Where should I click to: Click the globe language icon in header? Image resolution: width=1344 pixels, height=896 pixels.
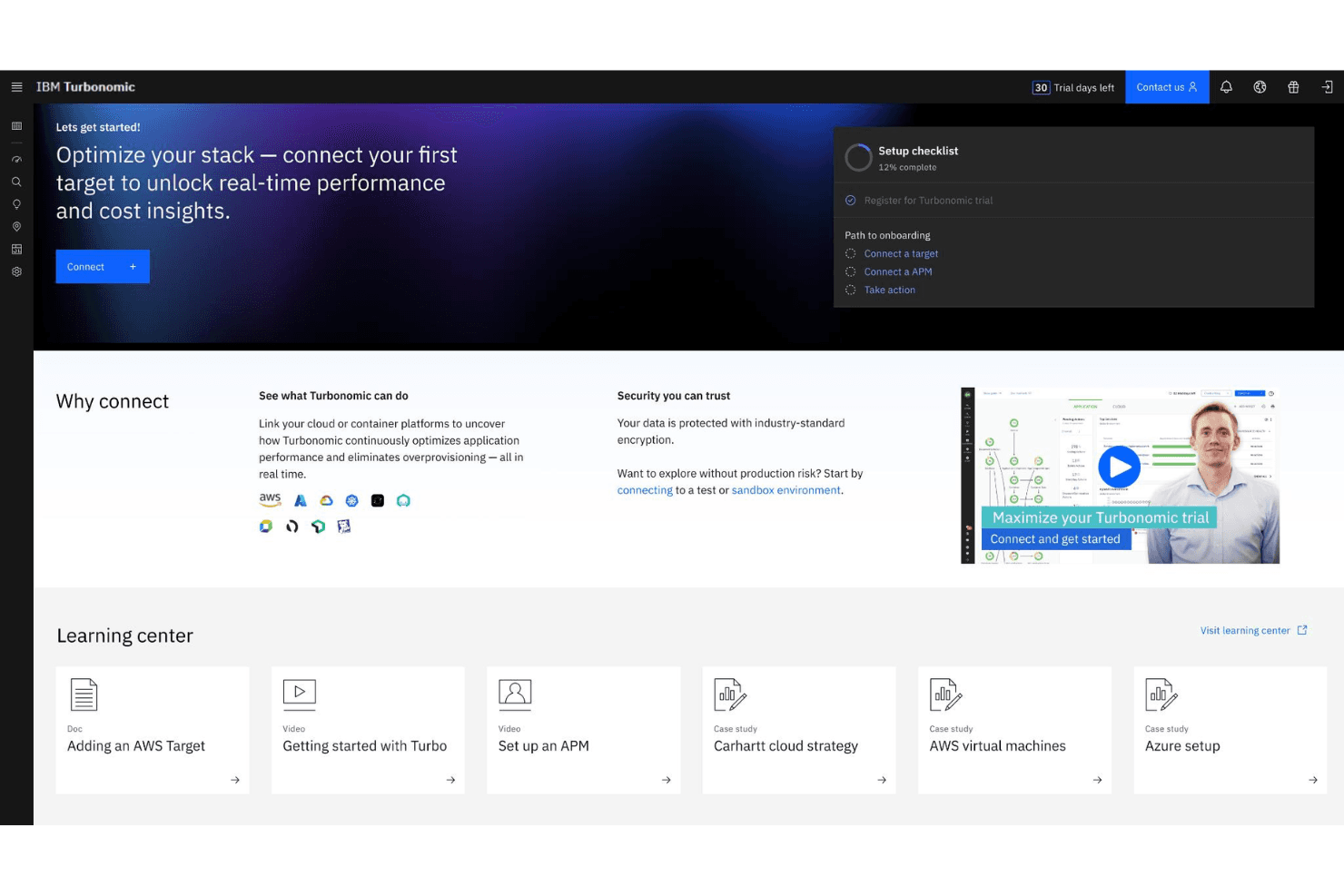click(x=1260, y=87)
